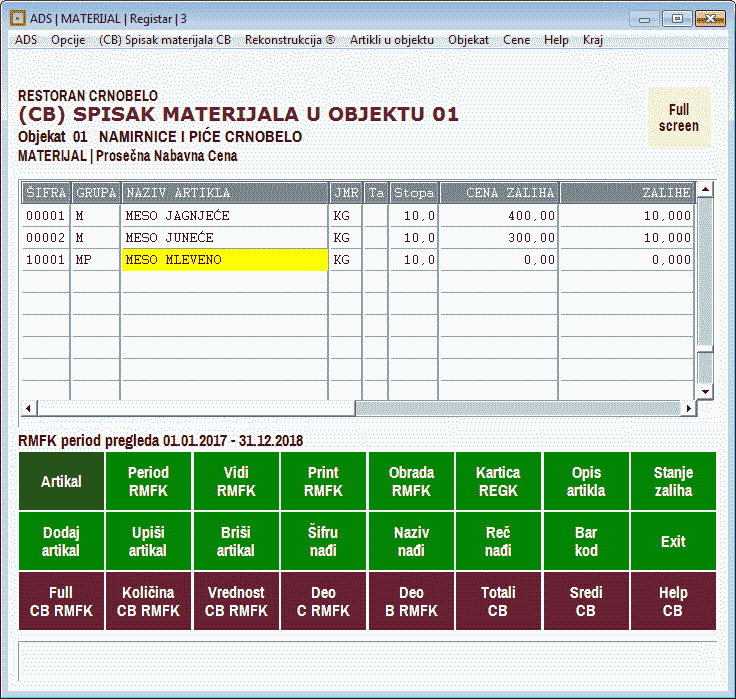Click the ŠIFRA column header
The width and height of the screenshot is (736, 699).
(x=46, y=192)
